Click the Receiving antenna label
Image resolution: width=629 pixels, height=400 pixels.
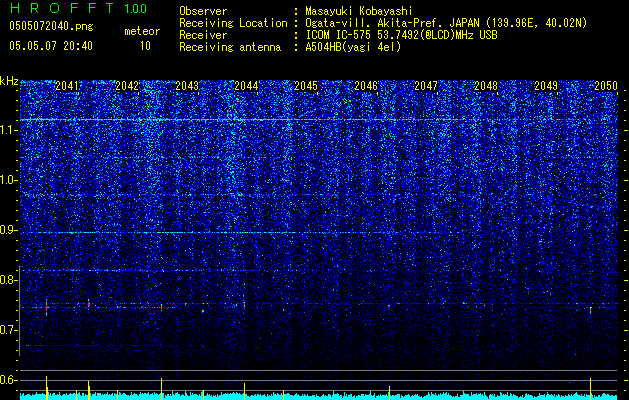230,47
